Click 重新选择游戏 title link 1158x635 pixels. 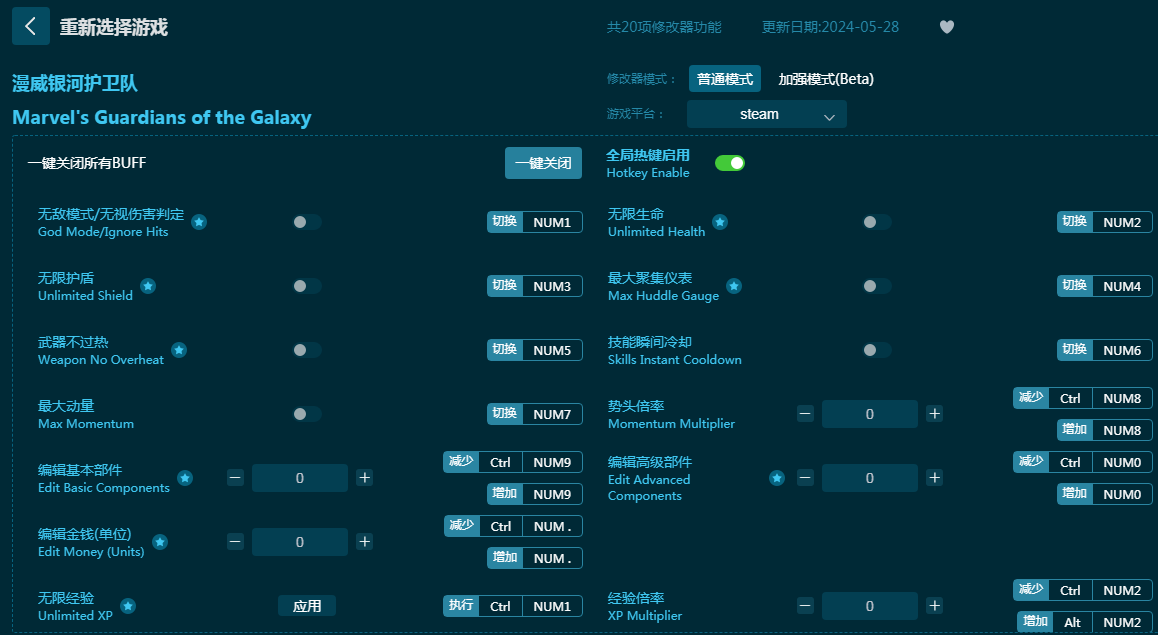(x=114, y=27)
